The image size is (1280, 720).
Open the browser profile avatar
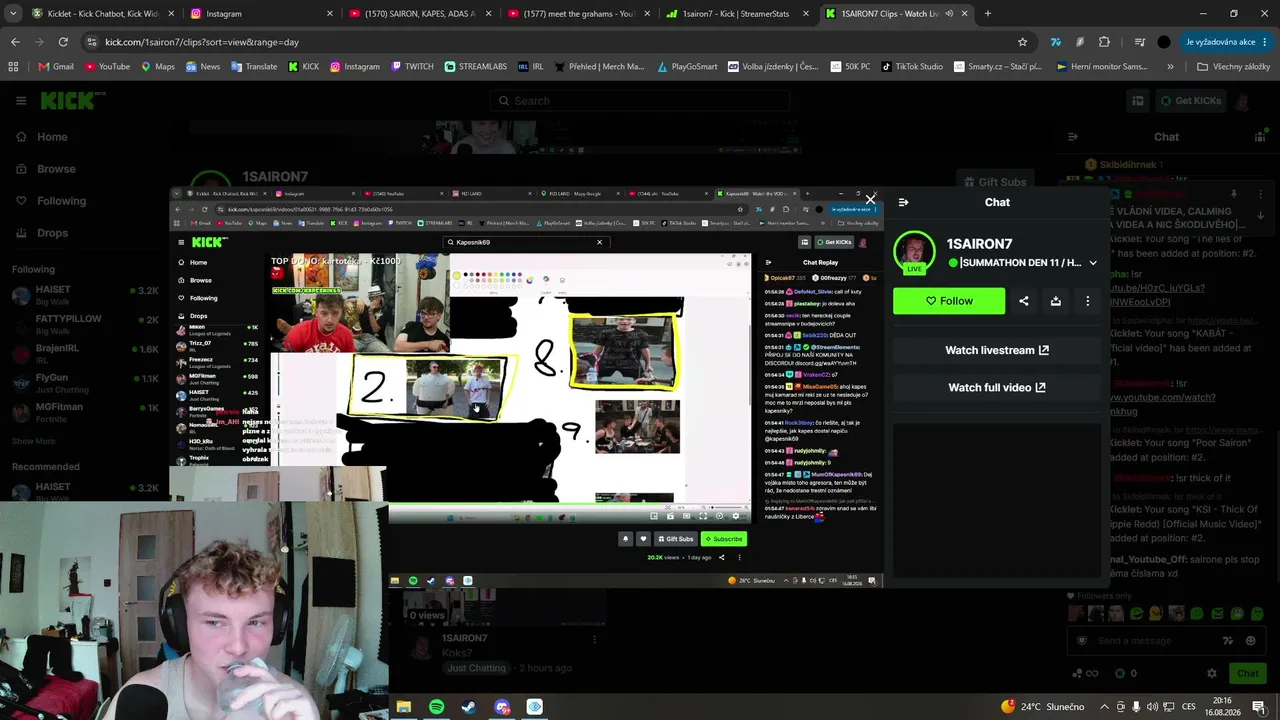[1164, 42]
